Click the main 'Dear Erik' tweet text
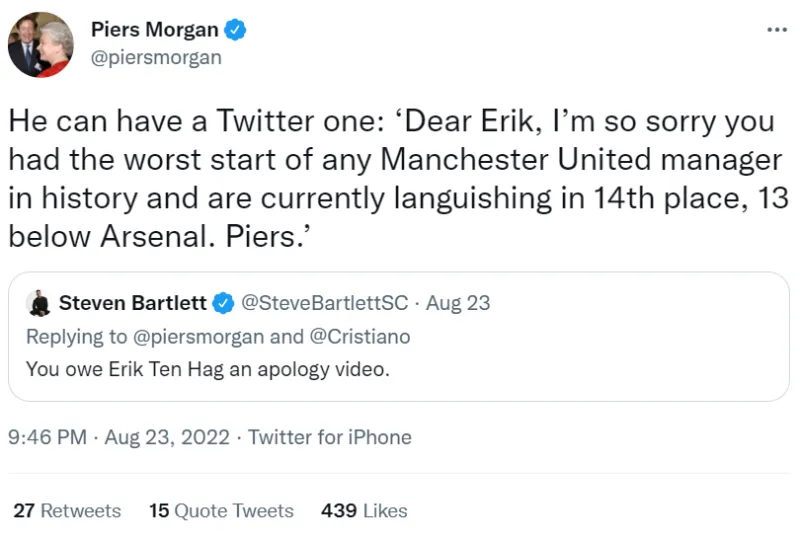800x543 pixels. coord(392,179)
